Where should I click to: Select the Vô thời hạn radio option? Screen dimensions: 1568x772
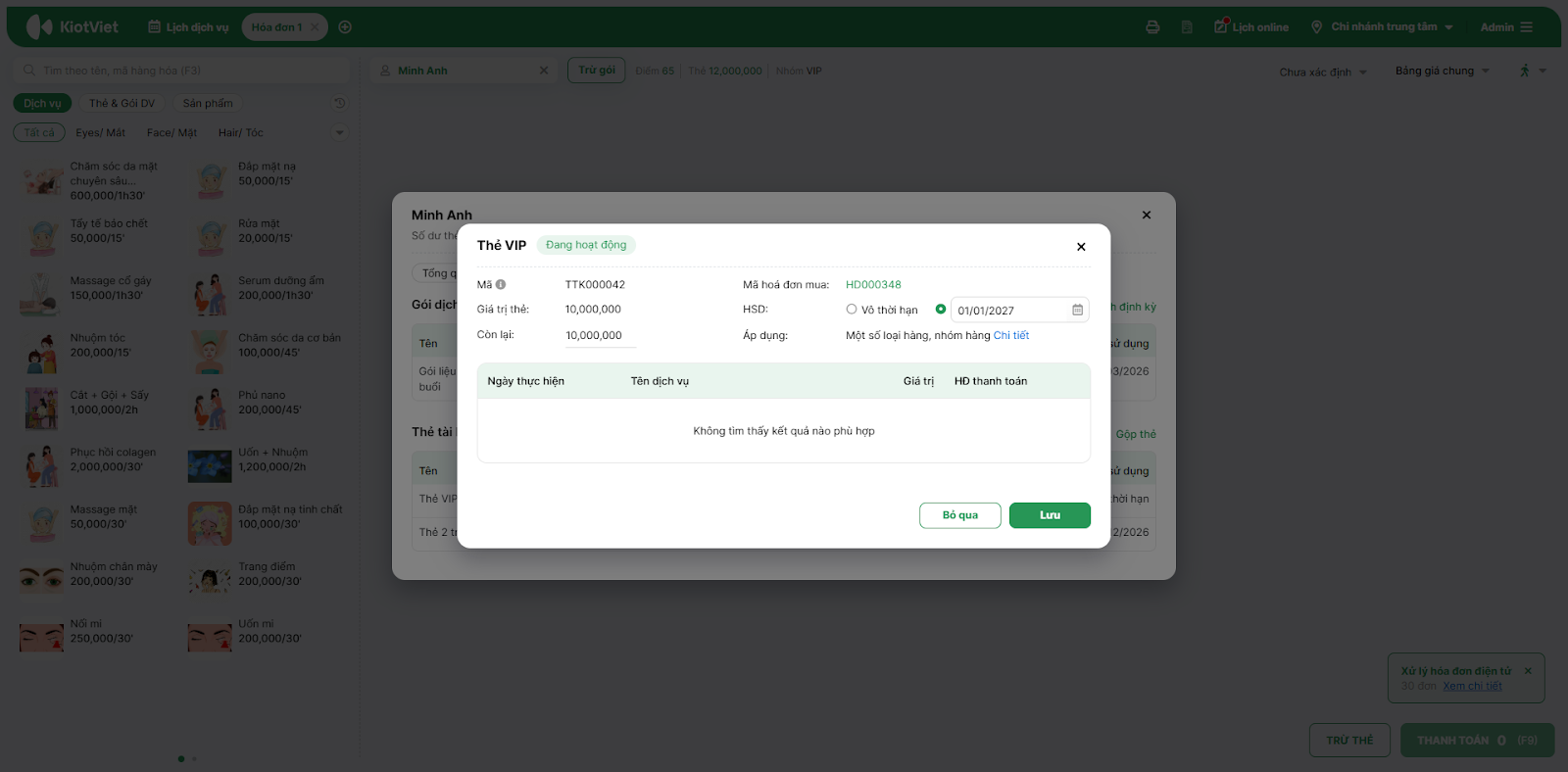[x=852, y=310]
